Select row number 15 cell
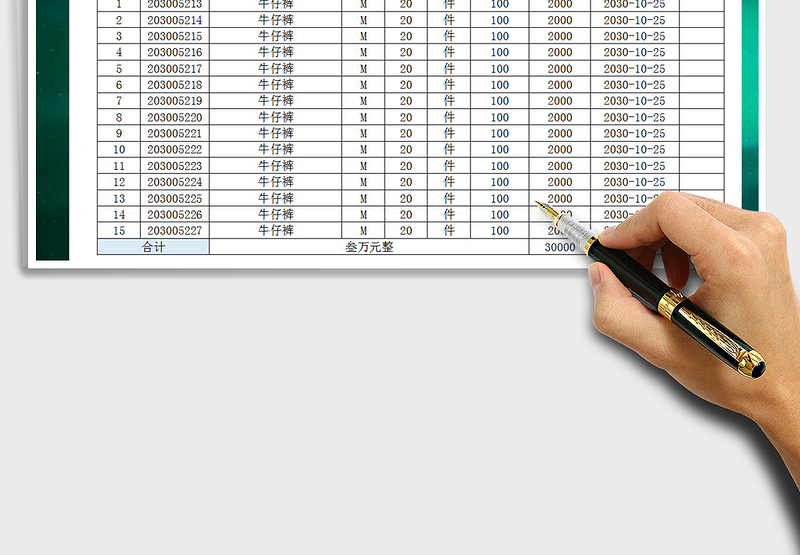Viewport: 800px width, 555px height. pos(119,231)
